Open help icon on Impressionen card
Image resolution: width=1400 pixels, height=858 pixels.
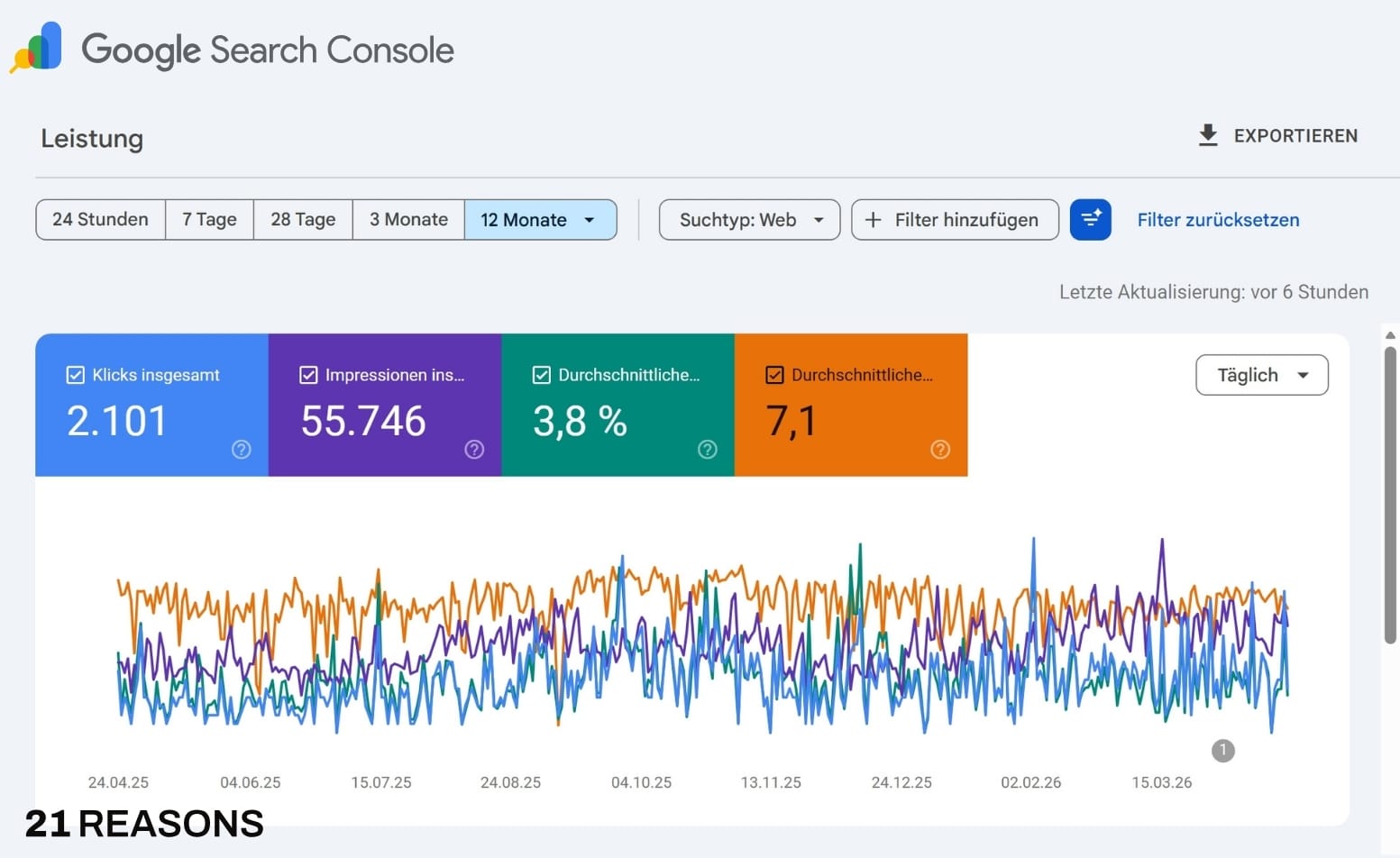pyautogui.click(x=474, y=449)
